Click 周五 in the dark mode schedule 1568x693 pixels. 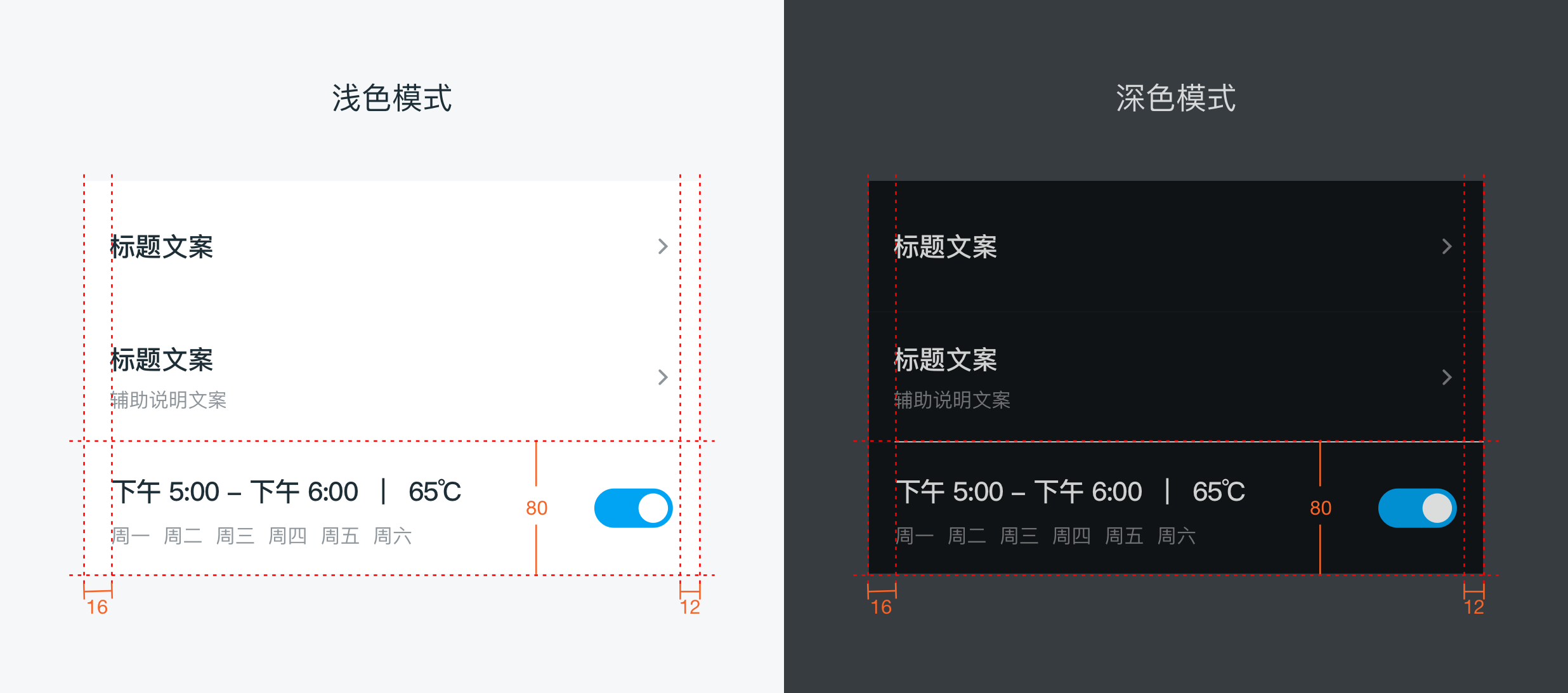(x=1124, y=536)
